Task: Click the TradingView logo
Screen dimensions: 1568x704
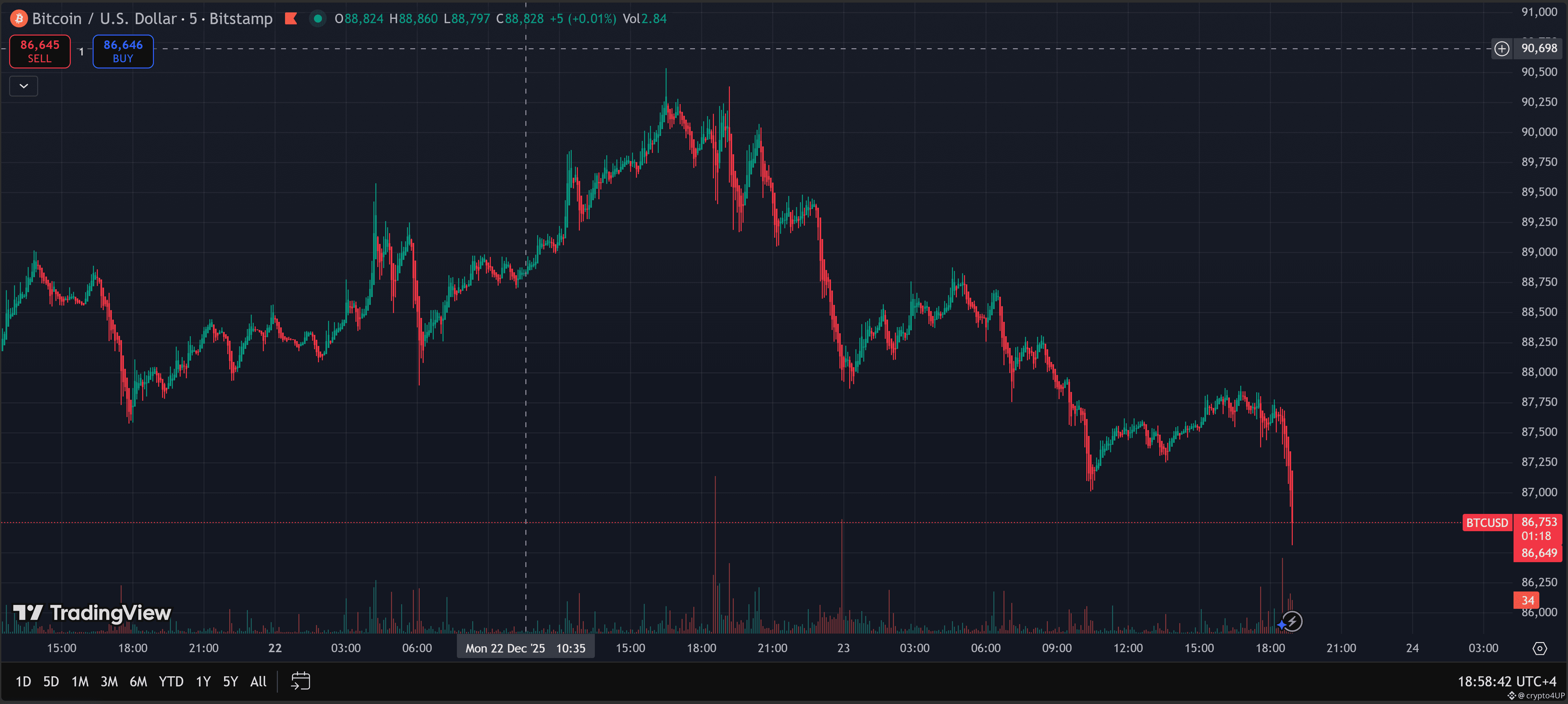Action: [x=93, y=613]
